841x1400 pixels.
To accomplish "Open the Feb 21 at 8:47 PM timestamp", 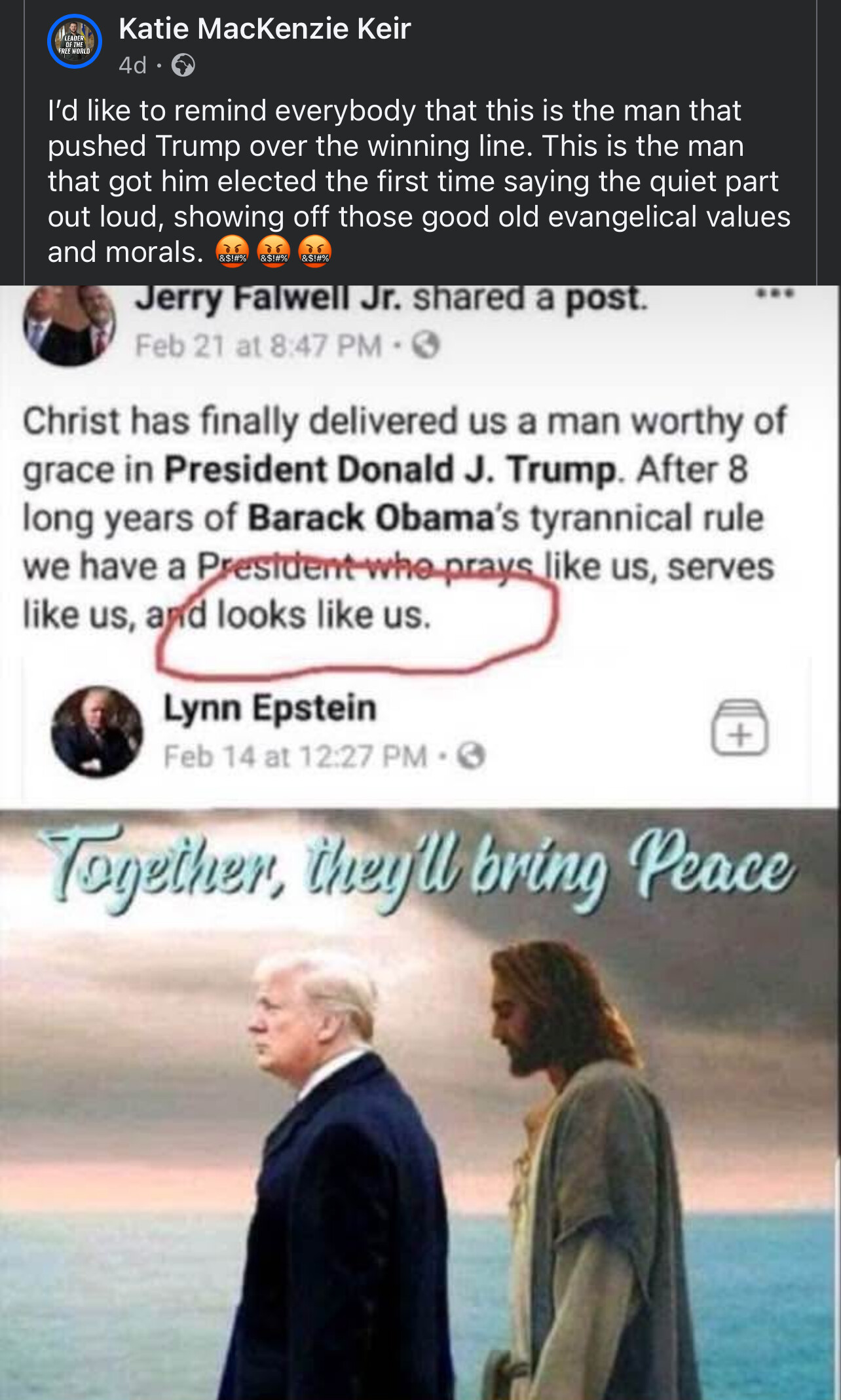I will pos(258,346).
